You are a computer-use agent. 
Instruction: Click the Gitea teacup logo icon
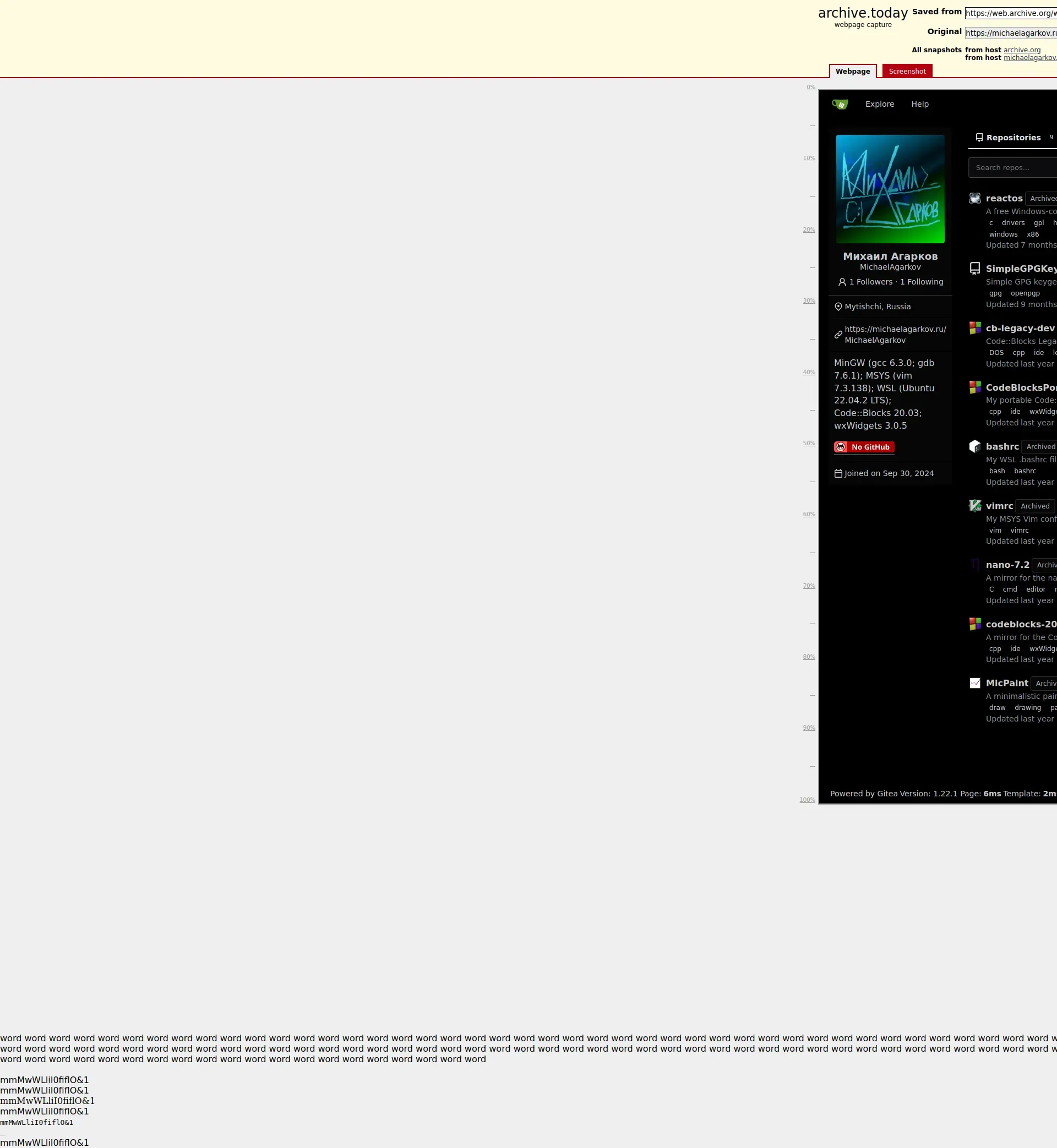840,104
